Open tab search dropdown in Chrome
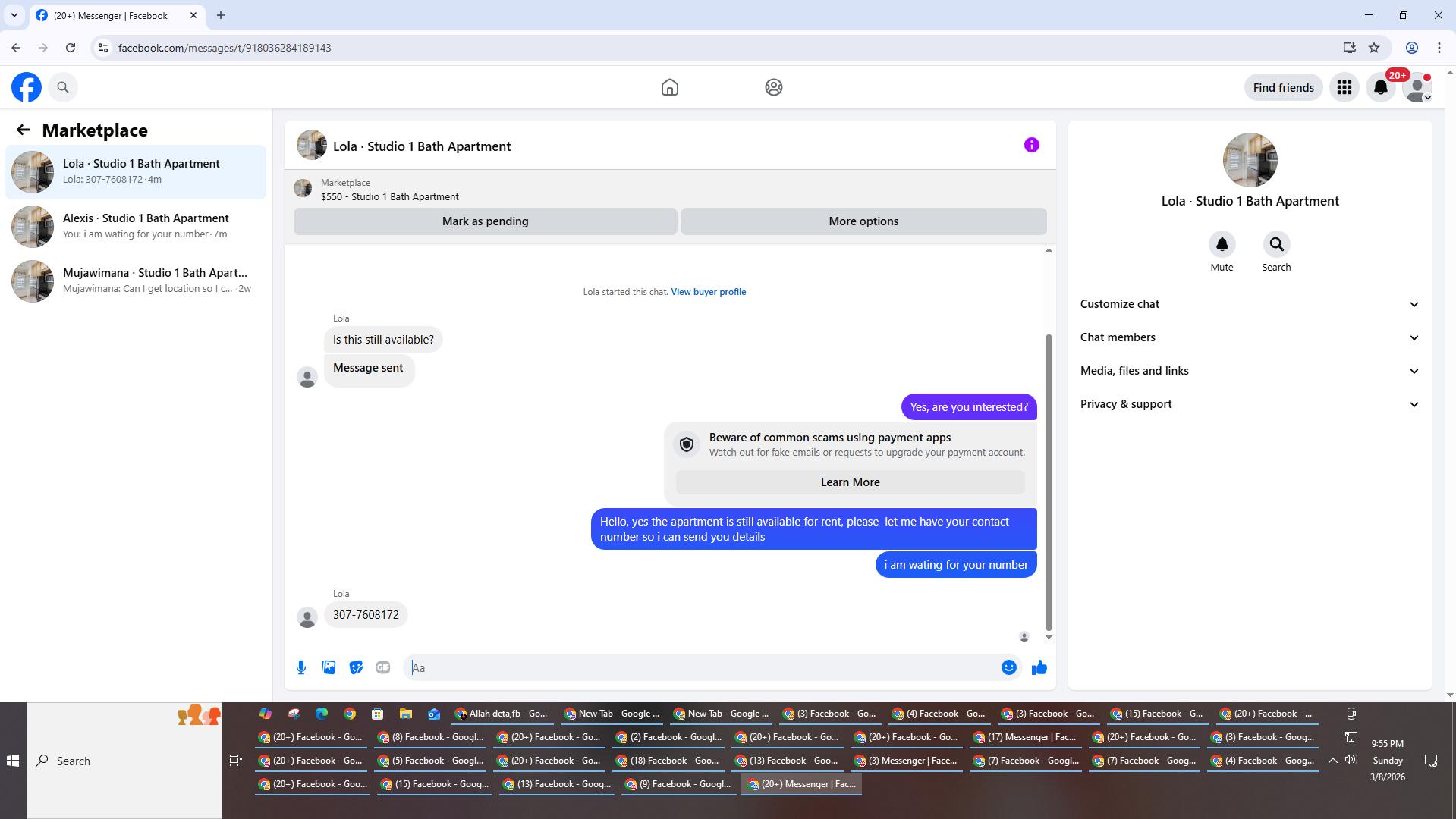 tap(14, 15)
